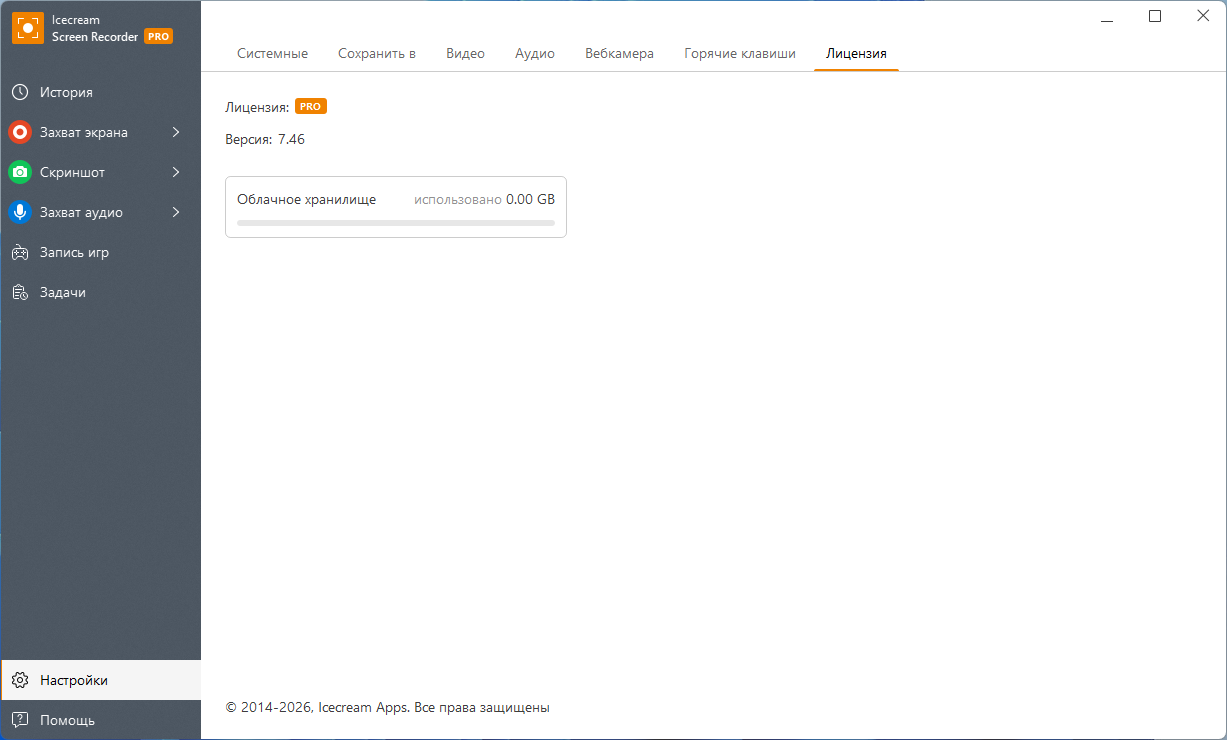Screen dimensions: 1227x740
Task: Go to the Видео settings tab
Action: point(465,54)
